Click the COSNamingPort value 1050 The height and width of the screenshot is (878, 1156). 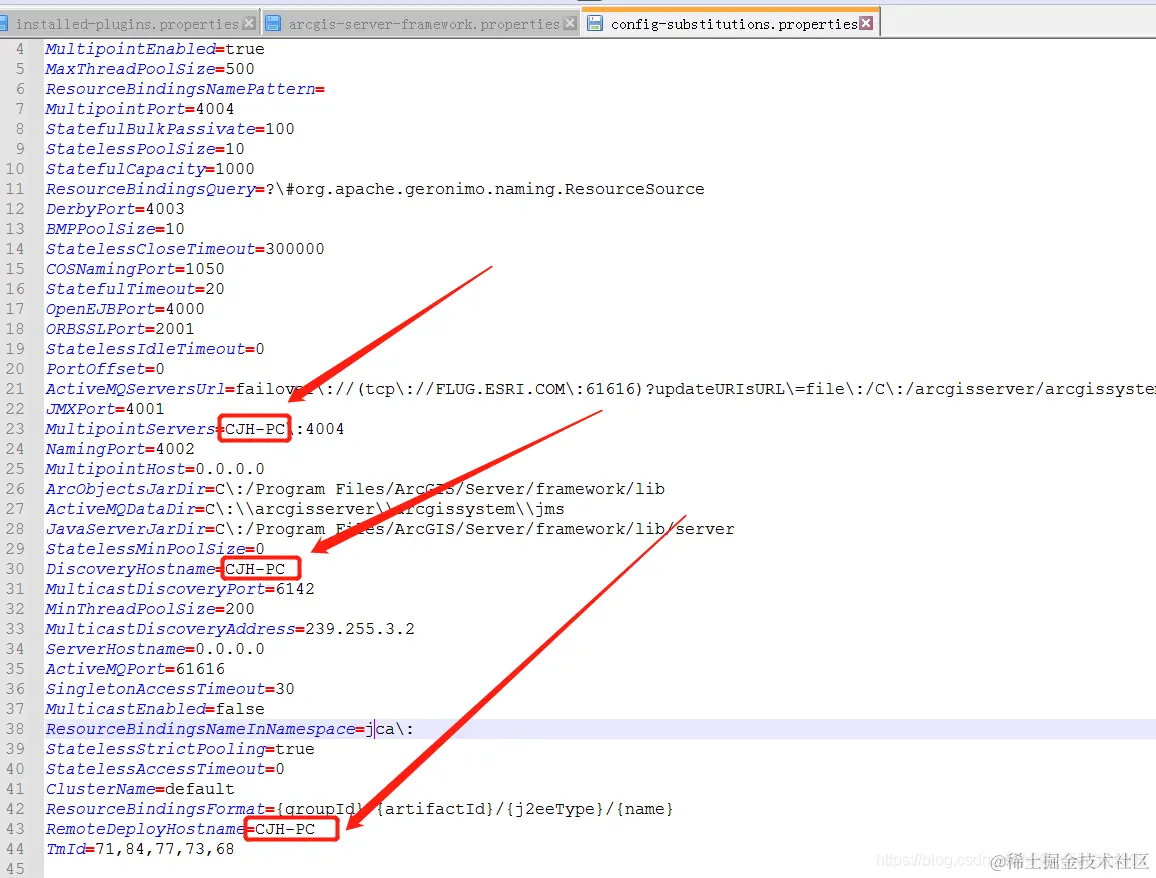(x=205, y=269)
